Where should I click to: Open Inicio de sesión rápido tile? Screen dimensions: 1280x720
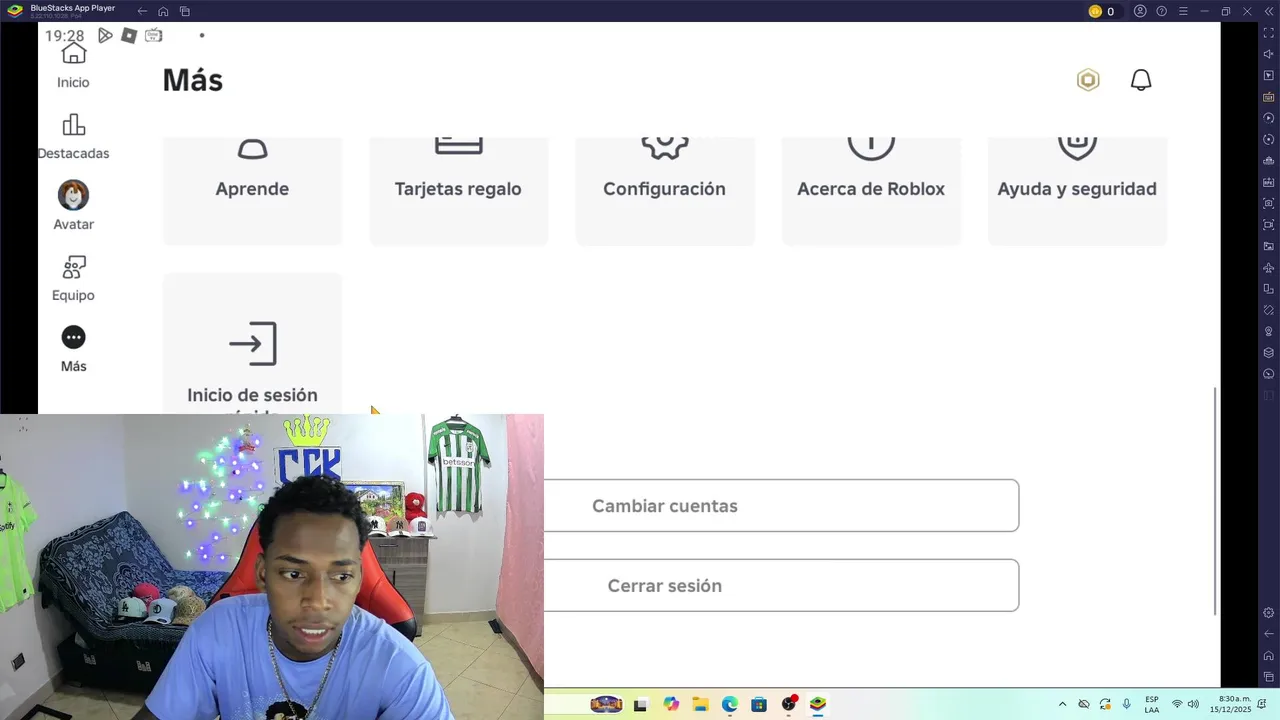point(252,345)
